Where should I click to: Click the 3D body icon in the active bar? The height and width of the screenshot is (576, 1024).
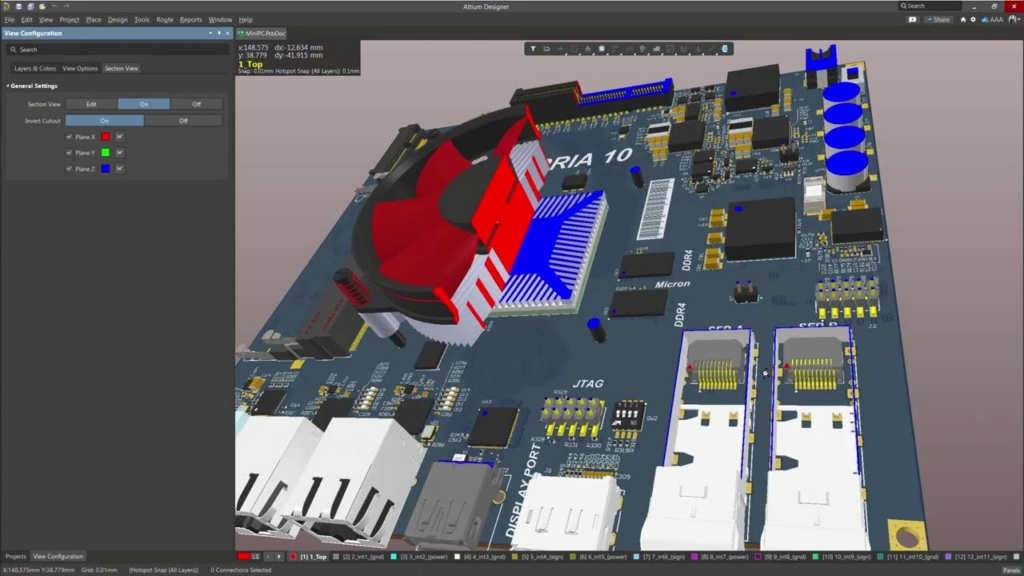(x=725, y=48)
